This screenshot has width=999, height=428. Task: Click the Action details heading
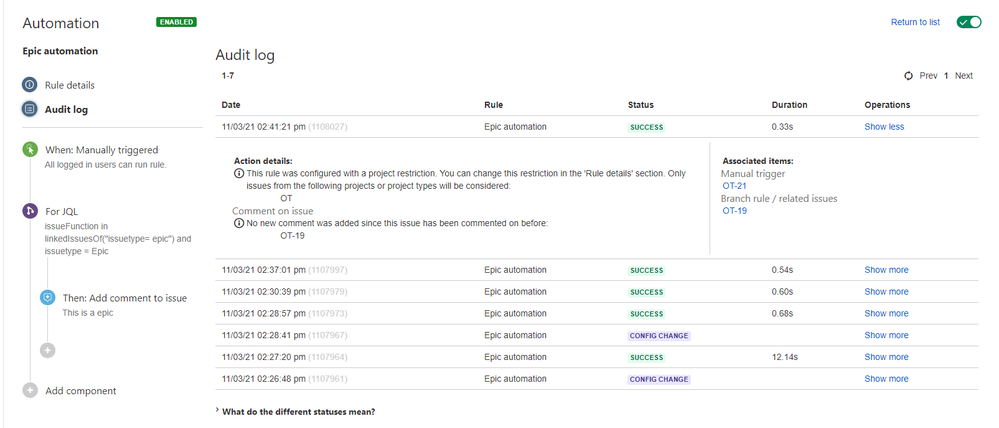pyautogui.click(x=263, y=162)
